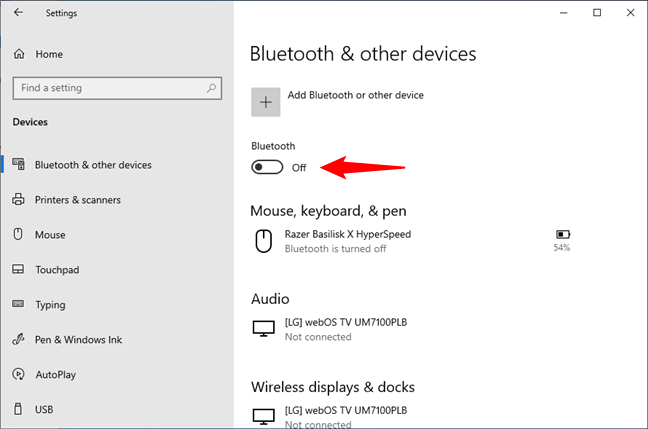Click the Home house icon
This screenshot has width=648, height=429.
(x=19, y=54)
